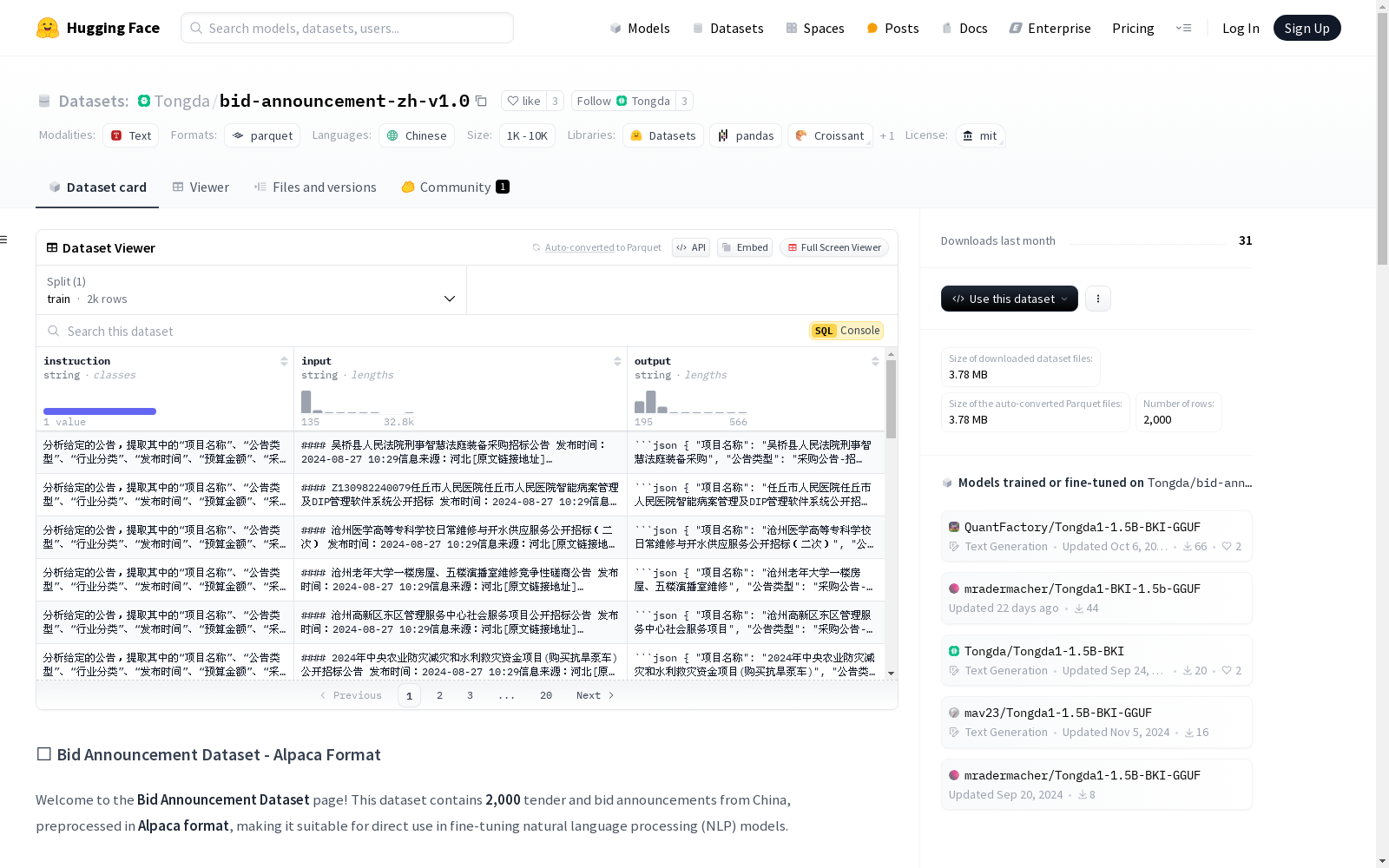Click the mit license tag
Screen dimensions: 1389x868
pyautogui.click(x=980, y=135)
